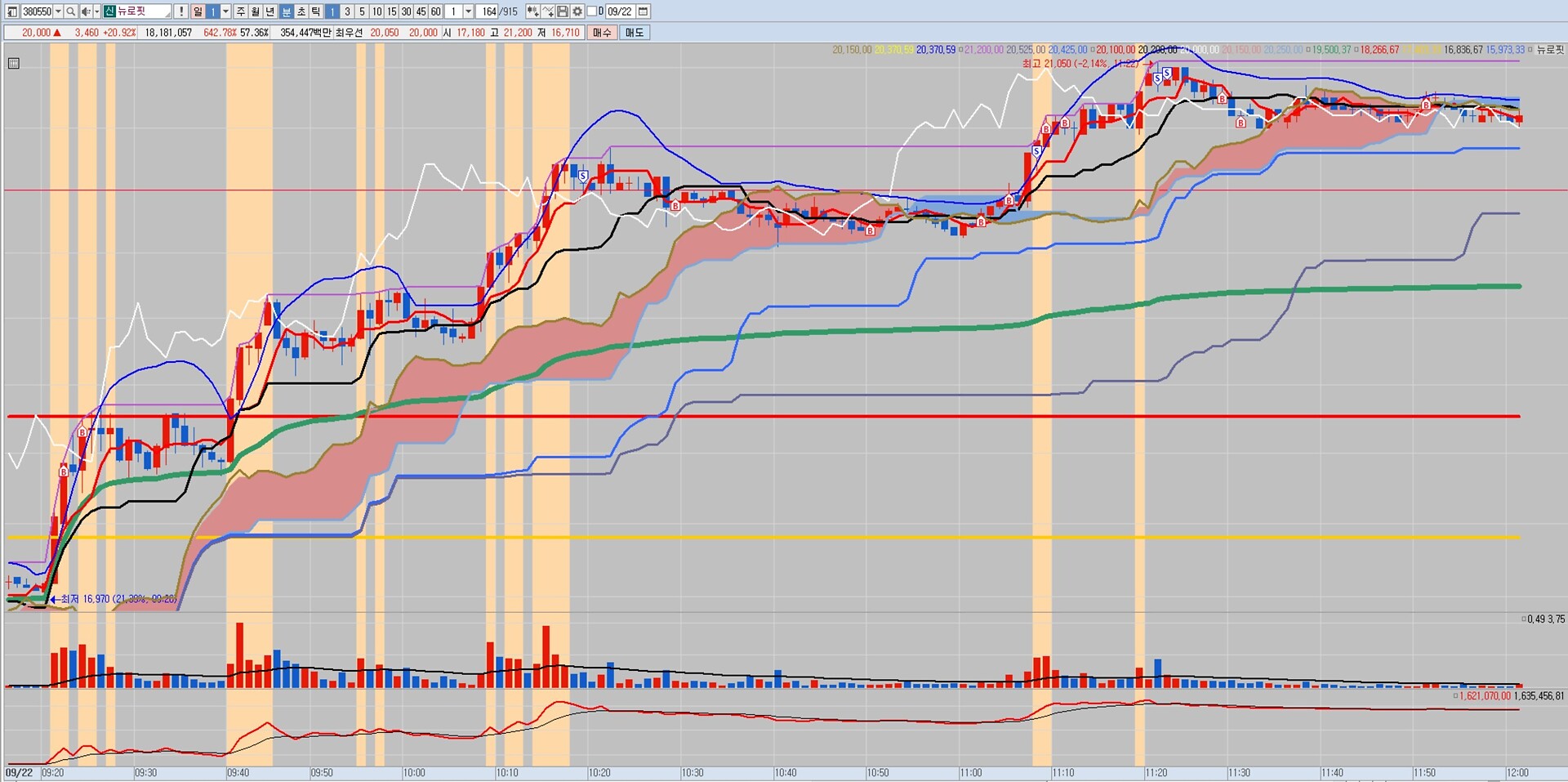Select the 초 second period
1568x782 pixels.
tap(301, 11)
